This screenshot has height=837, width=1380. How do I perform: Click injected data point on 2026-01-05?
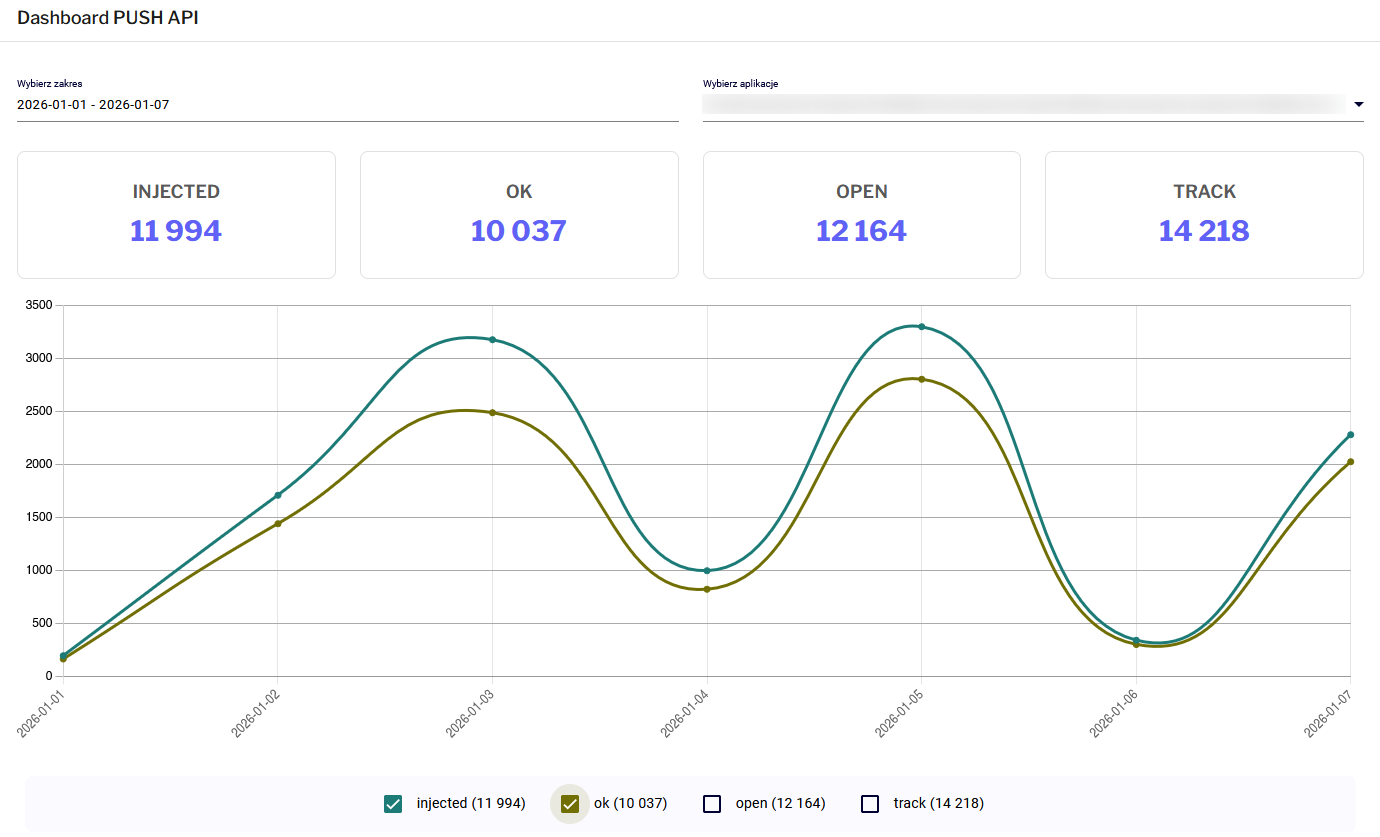(922, 327)
